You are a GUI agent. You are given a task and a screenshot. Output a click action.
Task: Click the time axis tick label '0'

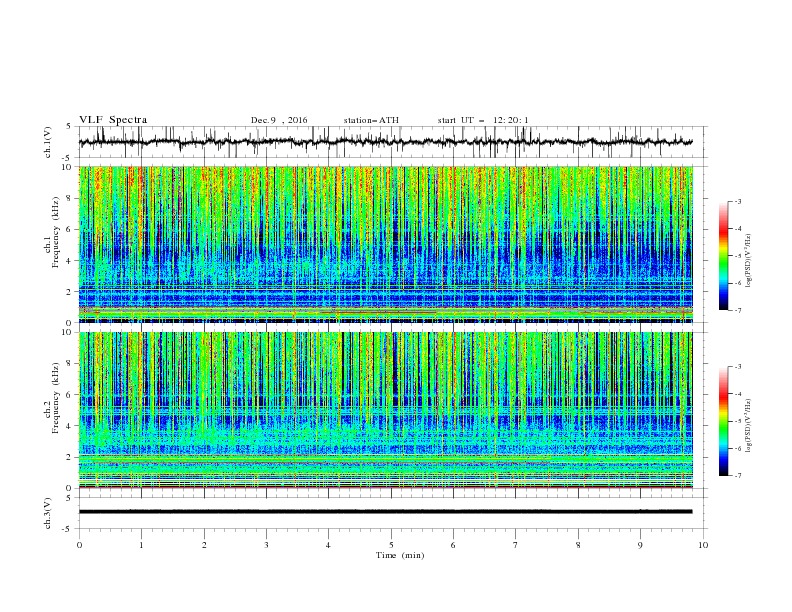pos(79,545)
